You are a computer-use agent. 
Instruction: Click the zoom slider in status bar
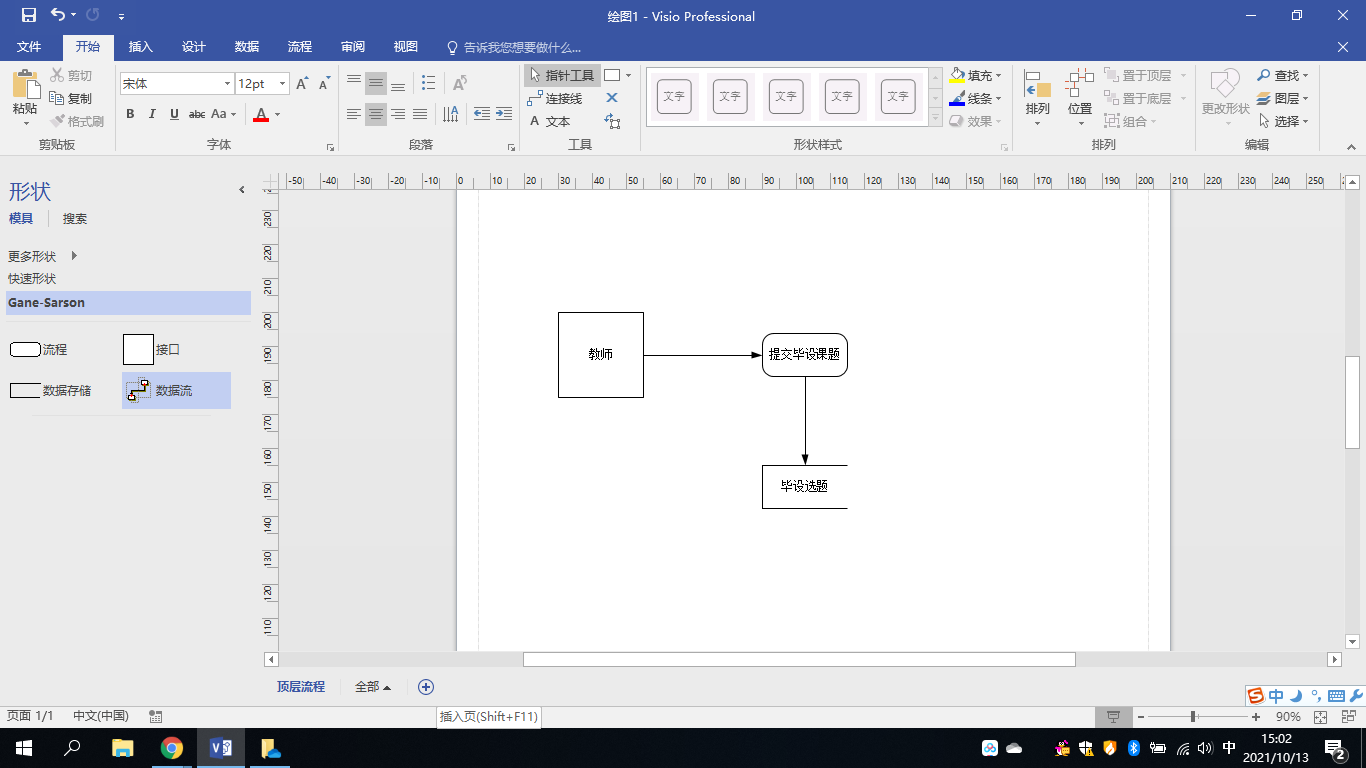click(x=1194, y=717)
